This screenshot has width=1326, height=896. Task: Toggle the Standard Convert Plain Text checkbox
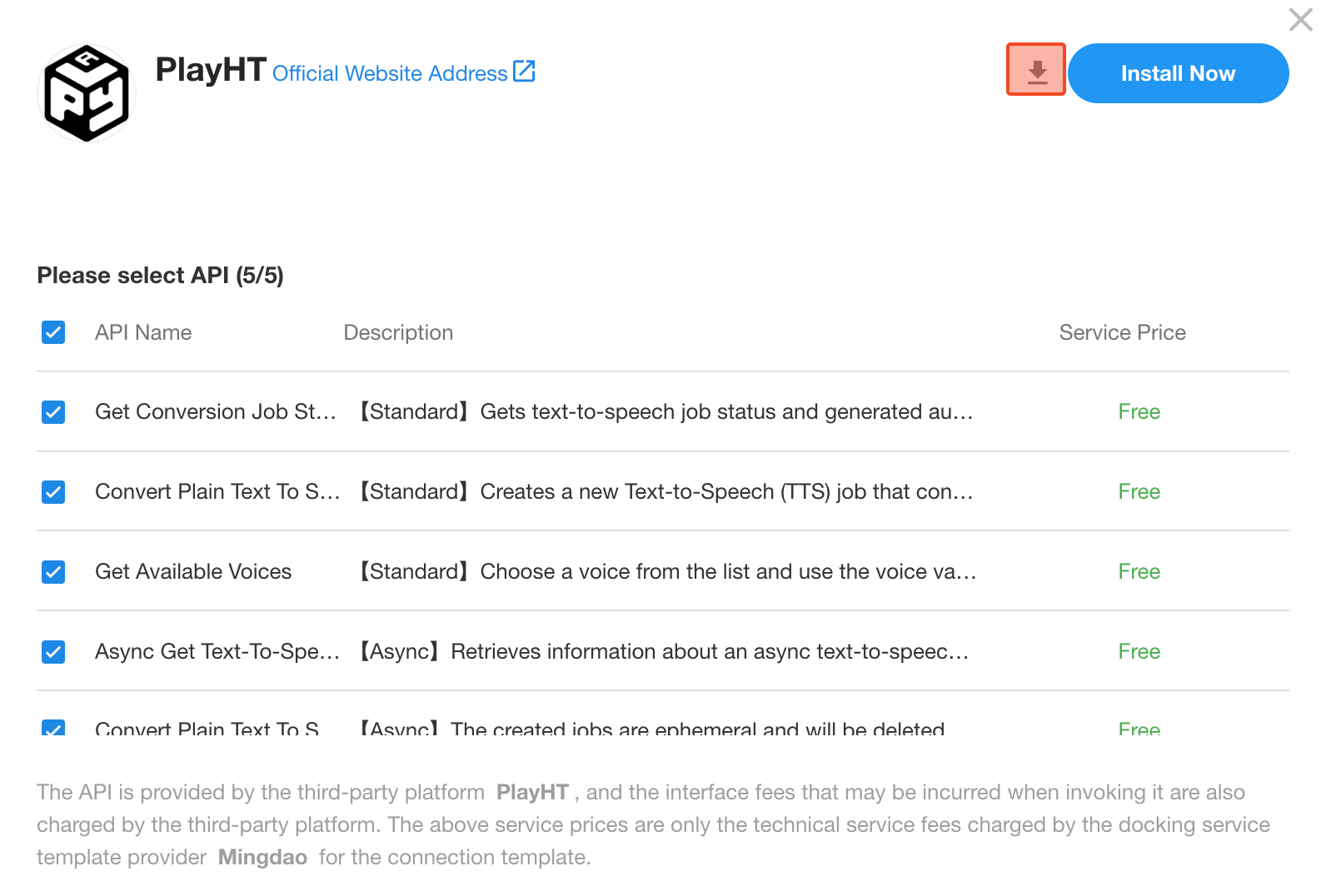coord(53,492)
